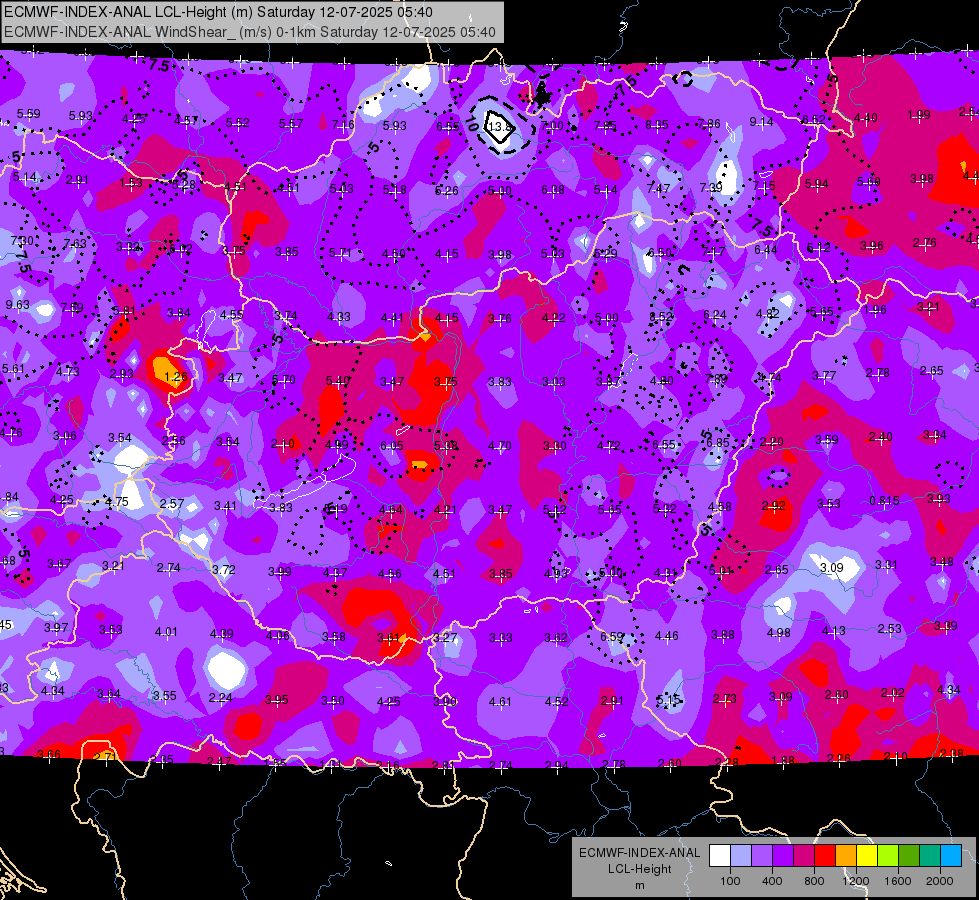Click the 1.99 wind shear value
The width and height of the screenshot is (979, 900).
coord(918,115)
